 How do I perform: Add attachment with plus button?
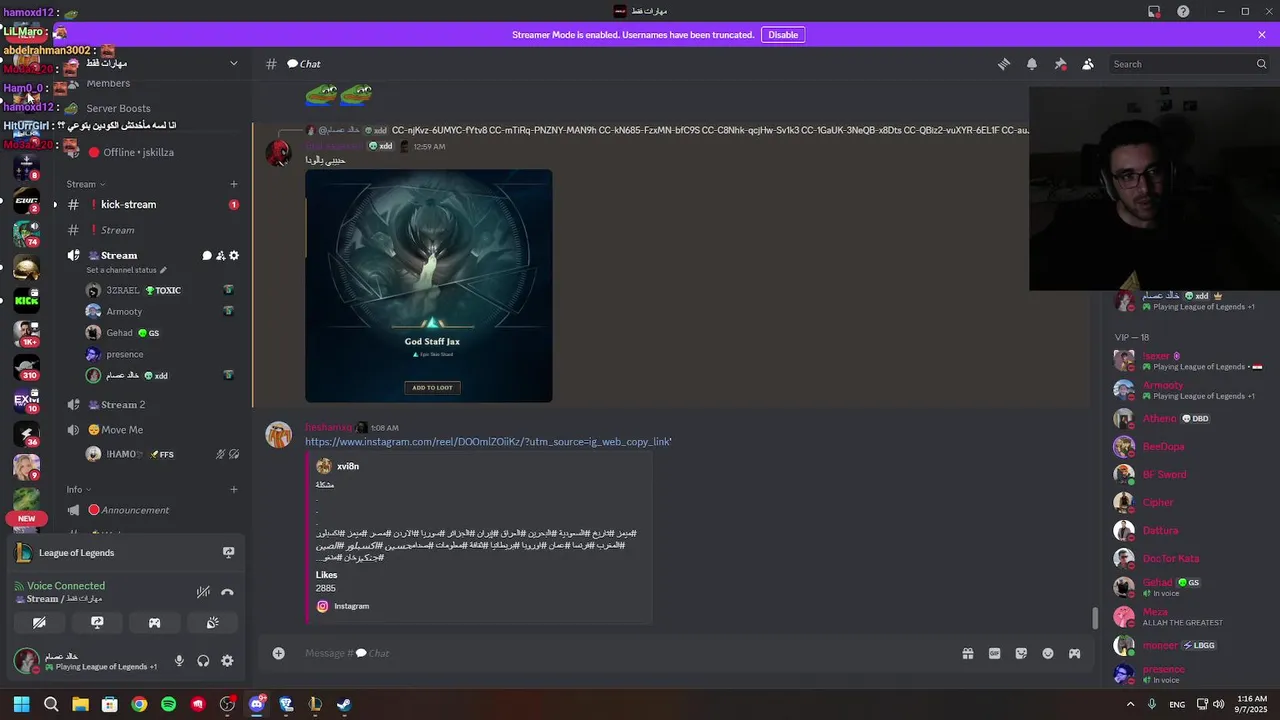coord(279,653)
